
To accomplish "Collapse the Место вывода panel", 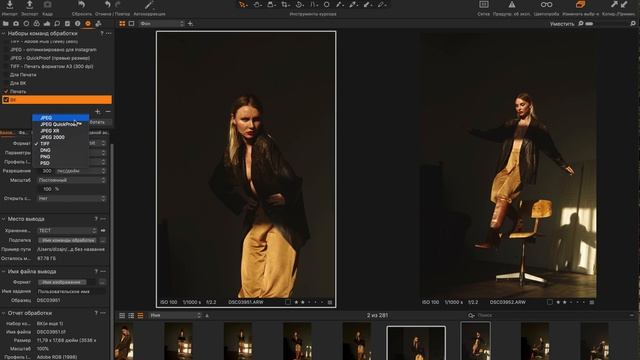I will point(3,219).
